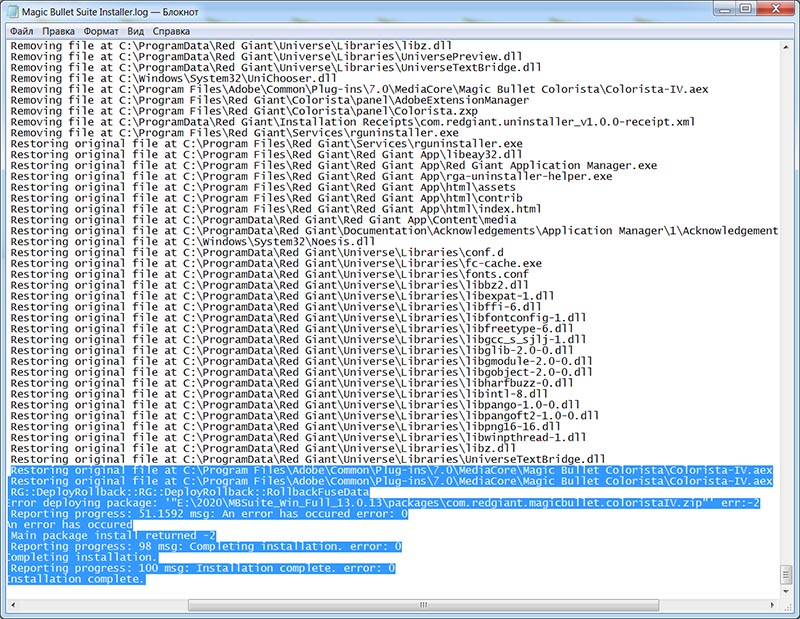
Task: Click the line removing UniChooser.dll
Action: (173, 79)
